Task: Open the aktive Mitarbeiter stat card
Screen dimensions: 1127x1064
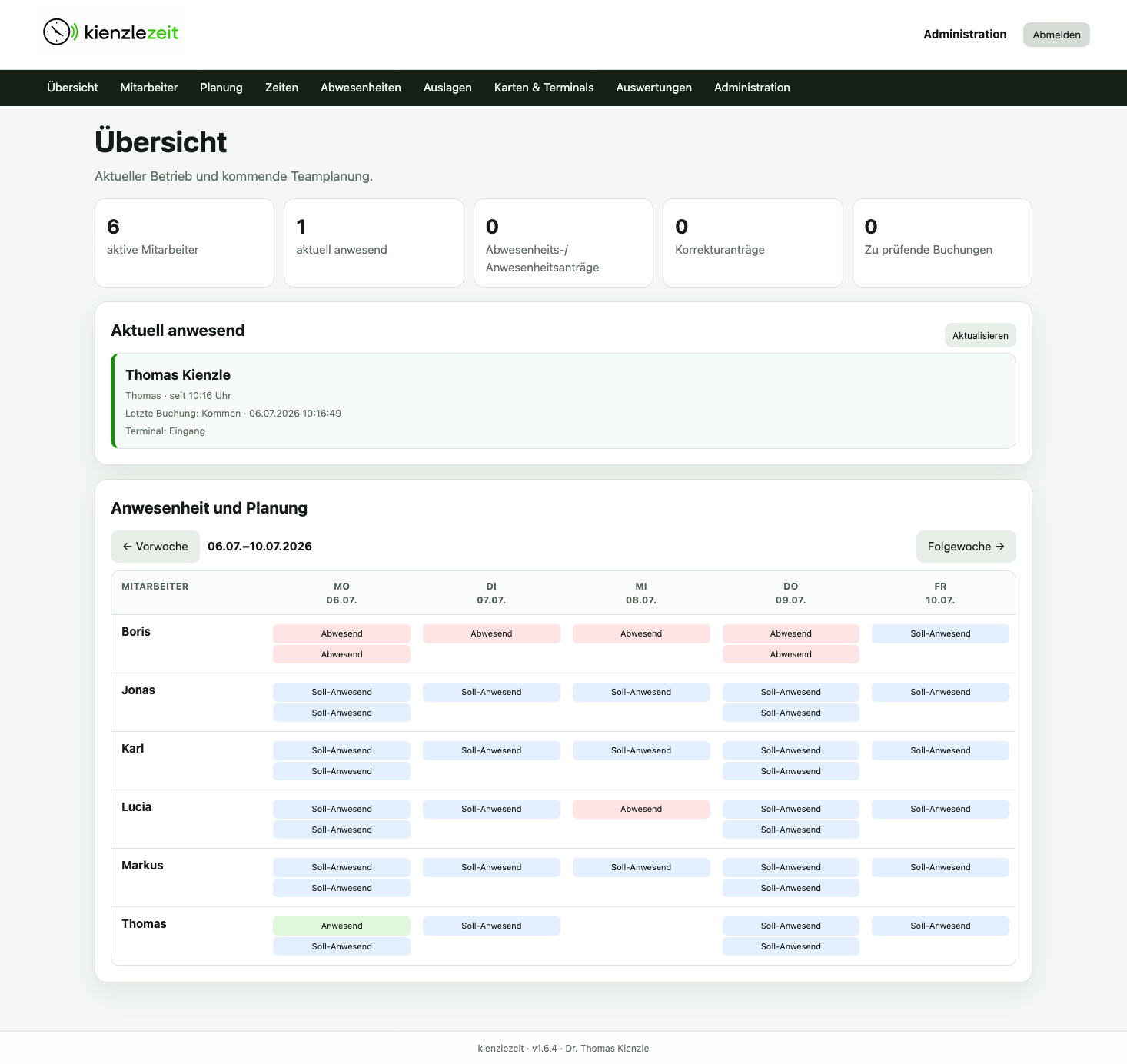Action: [185, 243]
